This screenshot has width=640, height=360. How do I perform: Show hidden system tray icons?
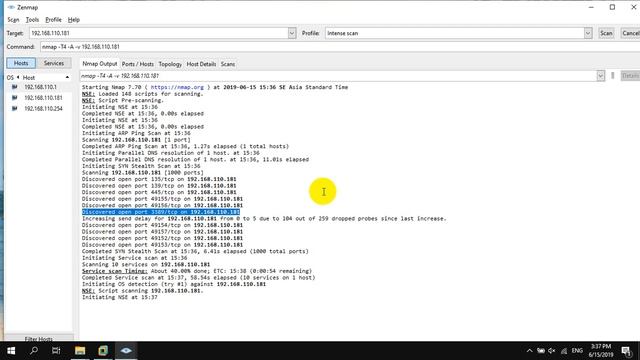point(529,351)
